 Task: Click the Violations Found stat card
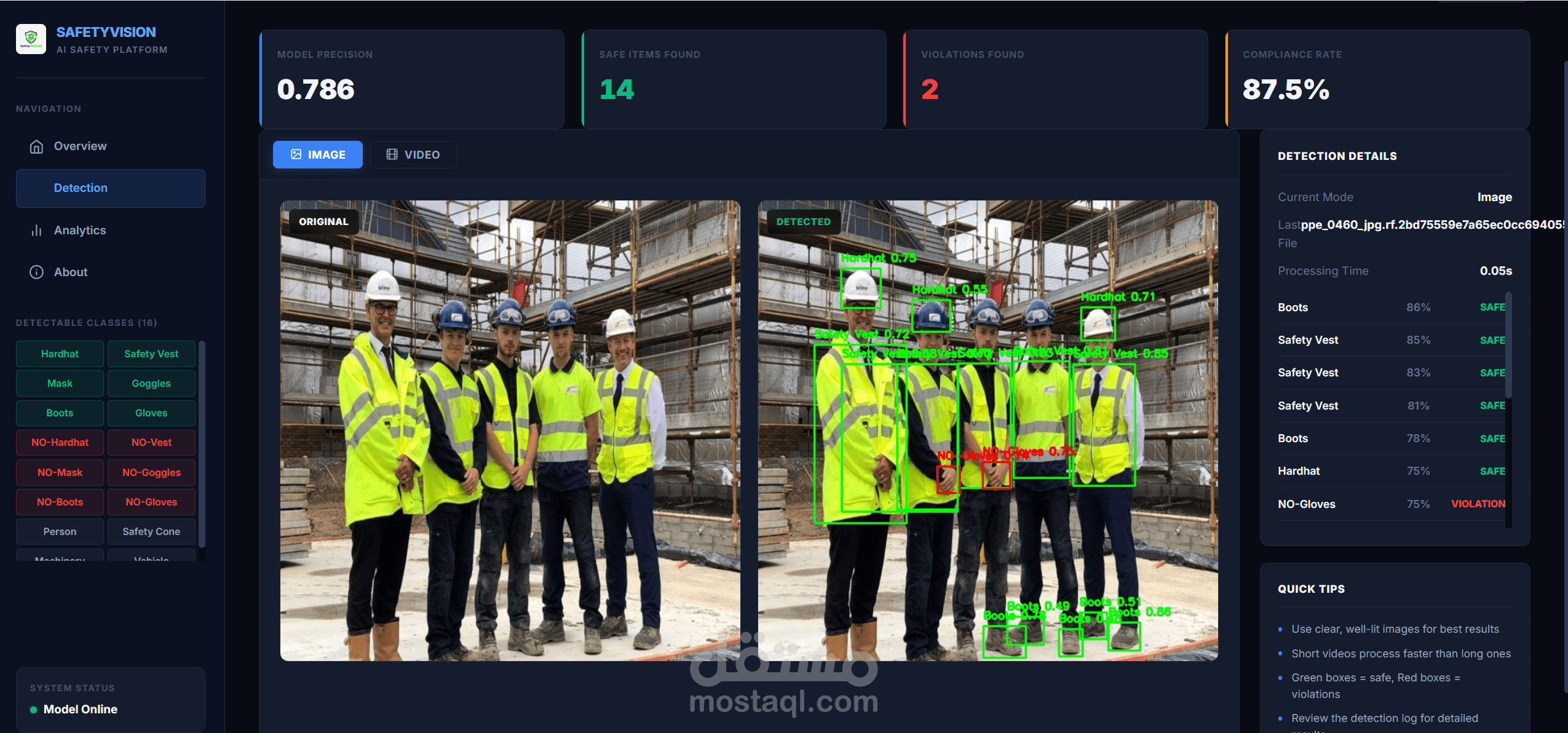1055,79
